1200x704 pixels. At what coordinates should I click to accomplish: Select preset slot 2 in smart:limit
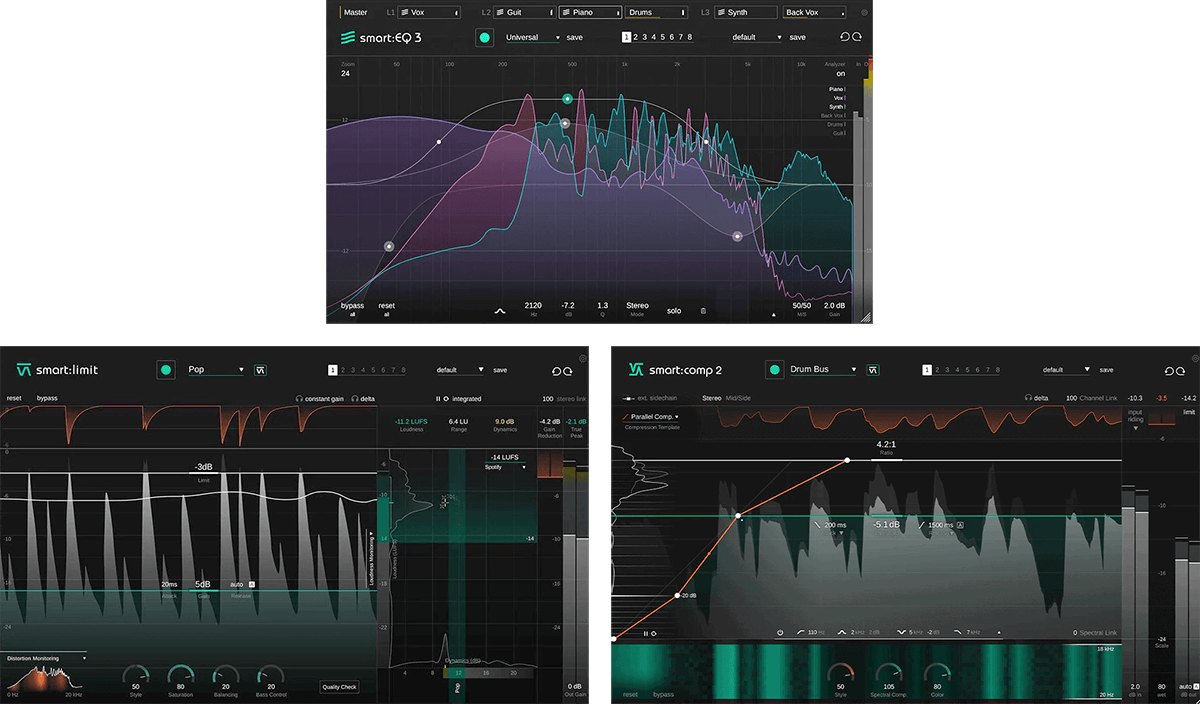click(342, 370)
